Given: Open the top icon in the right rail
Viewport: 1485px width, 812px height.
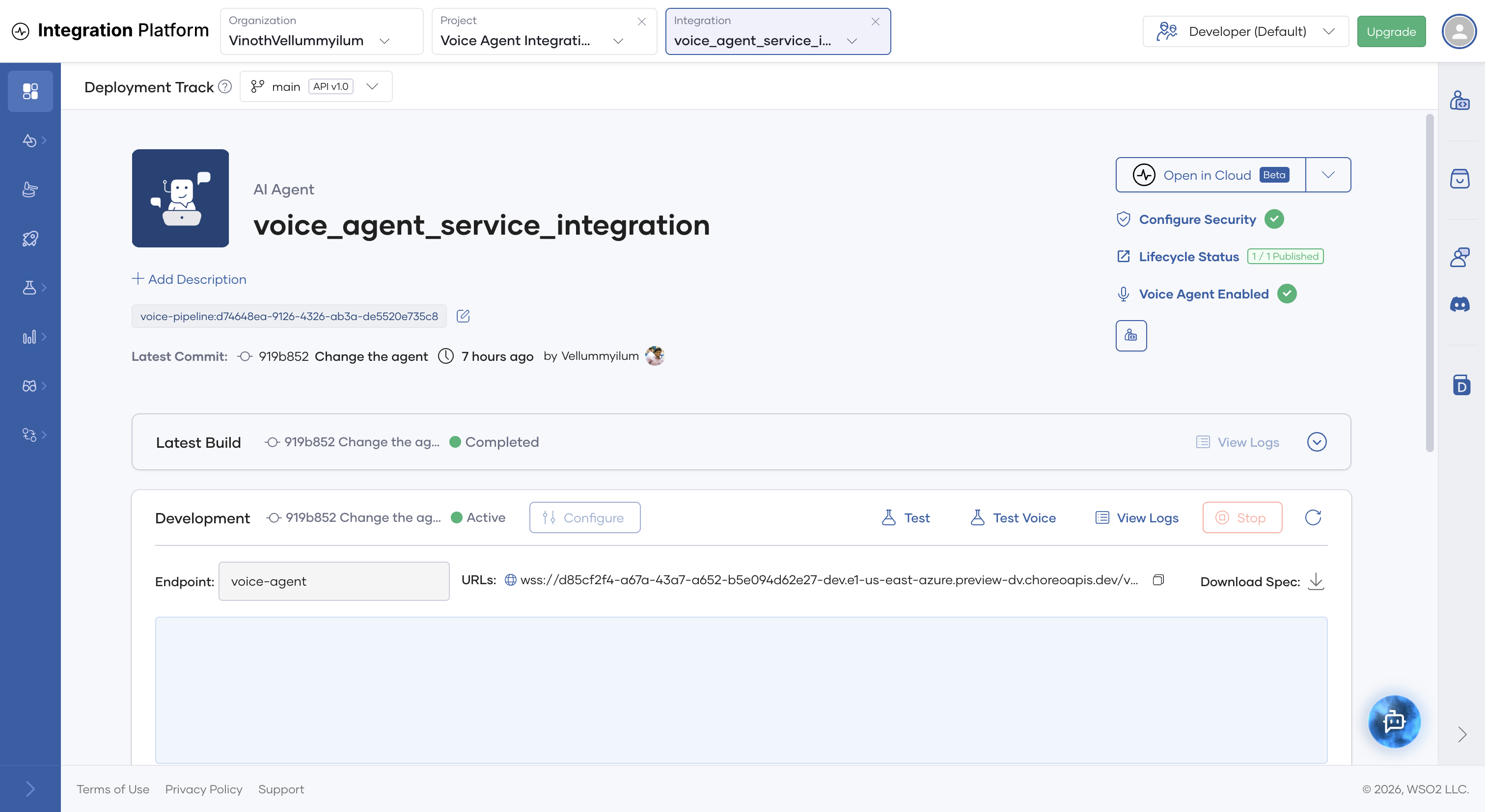Looking at the screenshot, I should 1459,100.
